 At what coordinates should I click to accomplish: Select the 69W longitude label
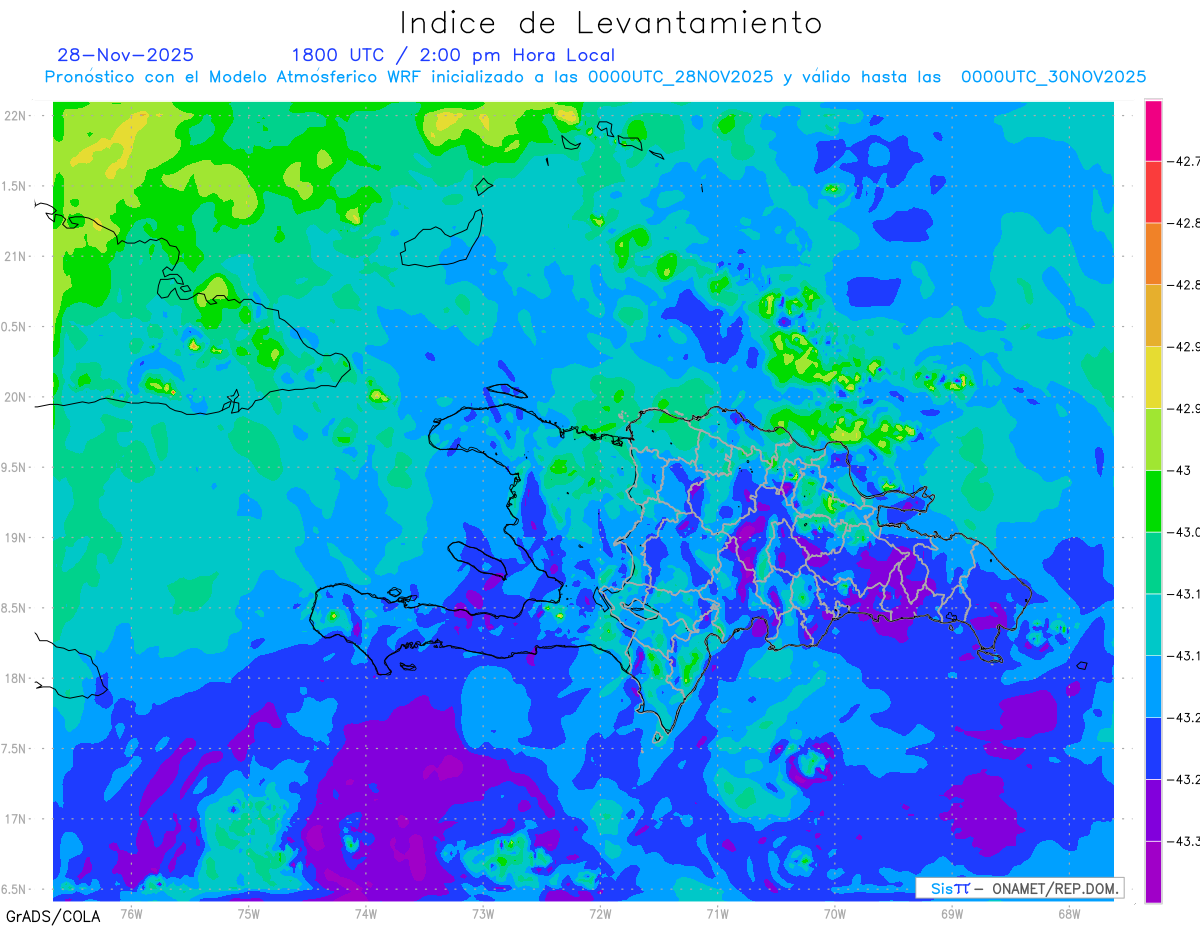(951, 912)
